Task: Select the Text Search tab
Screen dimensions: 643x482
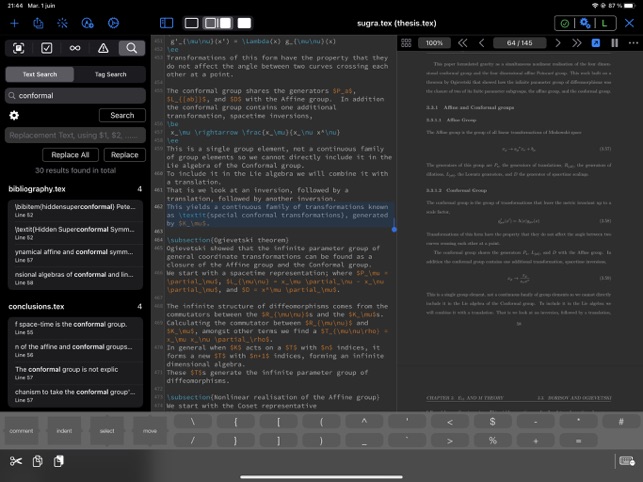Action: (39, 74)
